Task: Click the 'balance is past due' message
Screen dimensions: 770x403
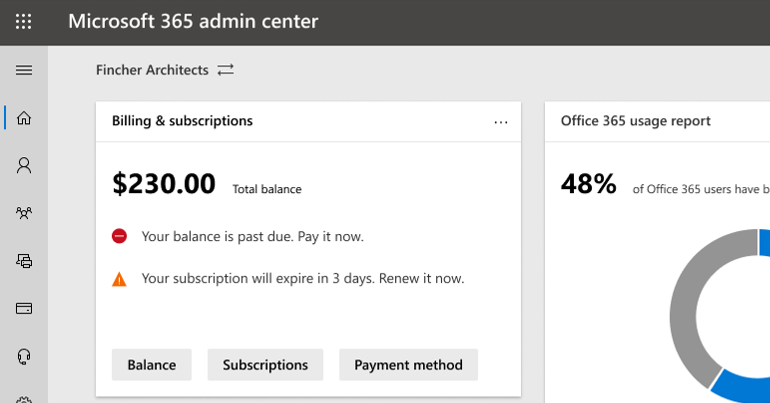Action: [252, 237]
